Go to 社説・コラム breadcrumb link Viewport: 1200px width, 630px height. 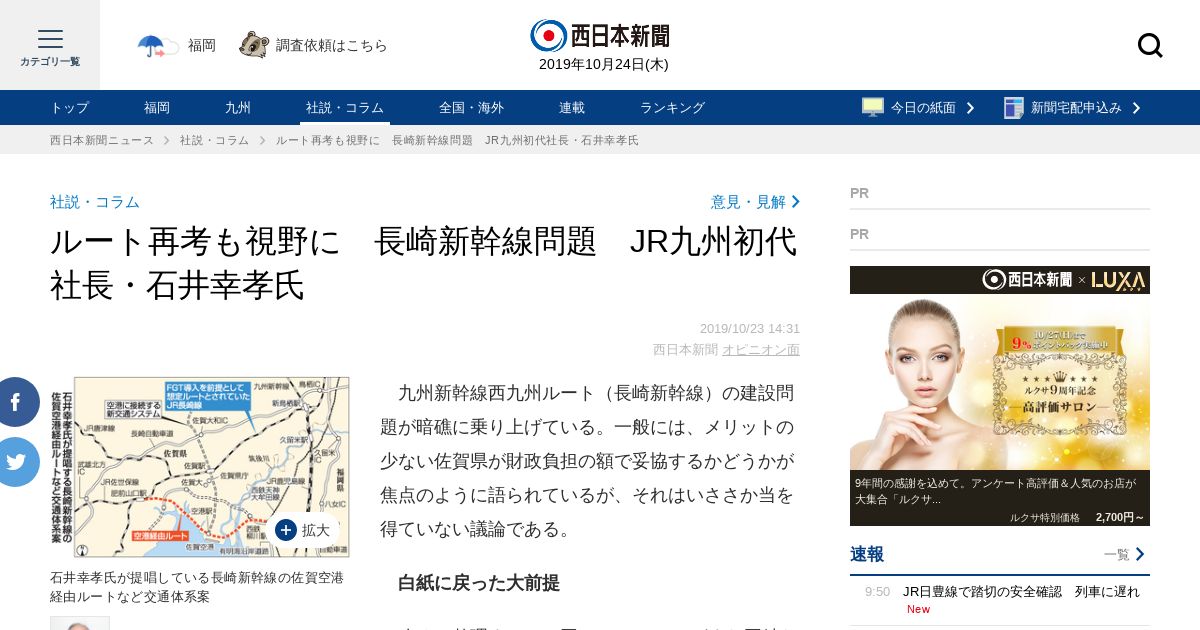point(214,140)
